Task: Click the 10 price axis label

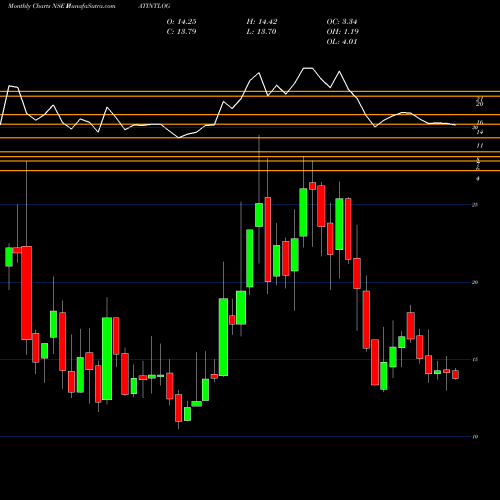Action: point(475,437)
